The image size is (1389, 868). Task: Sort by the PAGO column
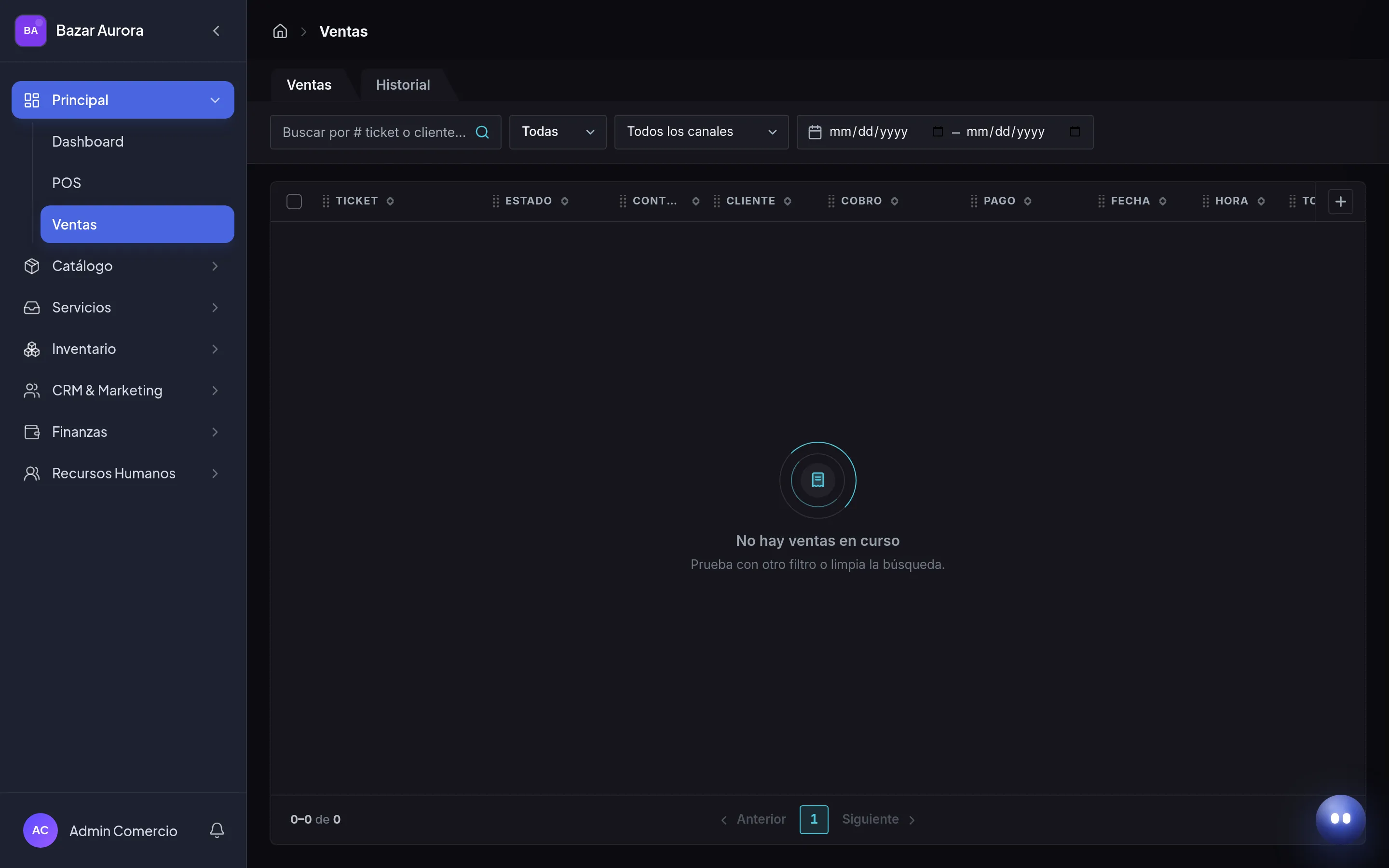tap(1028, 201)
